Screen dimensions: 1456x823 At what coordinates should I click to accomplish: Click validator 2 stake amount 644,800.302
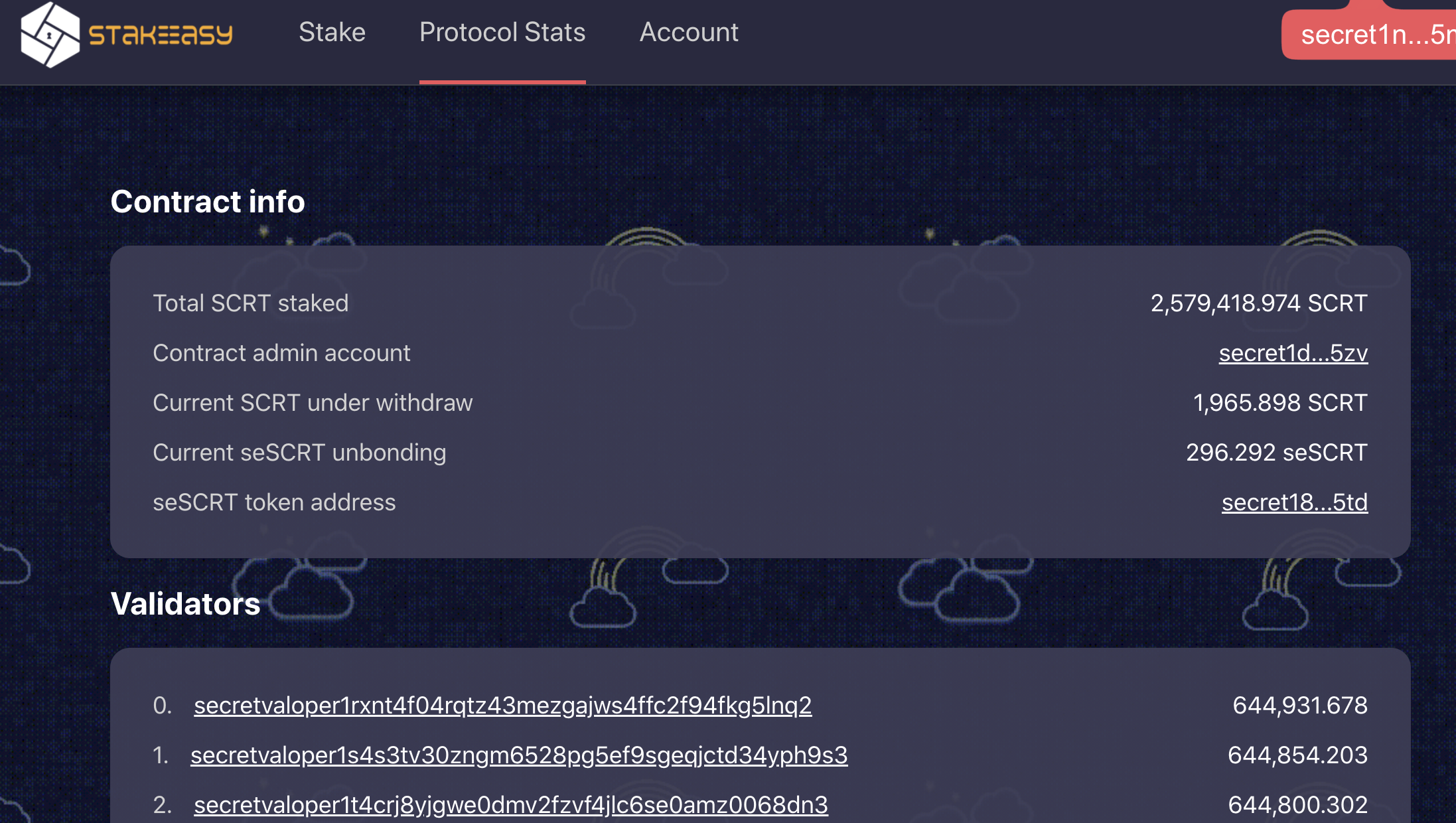(x=1297, y=804)
